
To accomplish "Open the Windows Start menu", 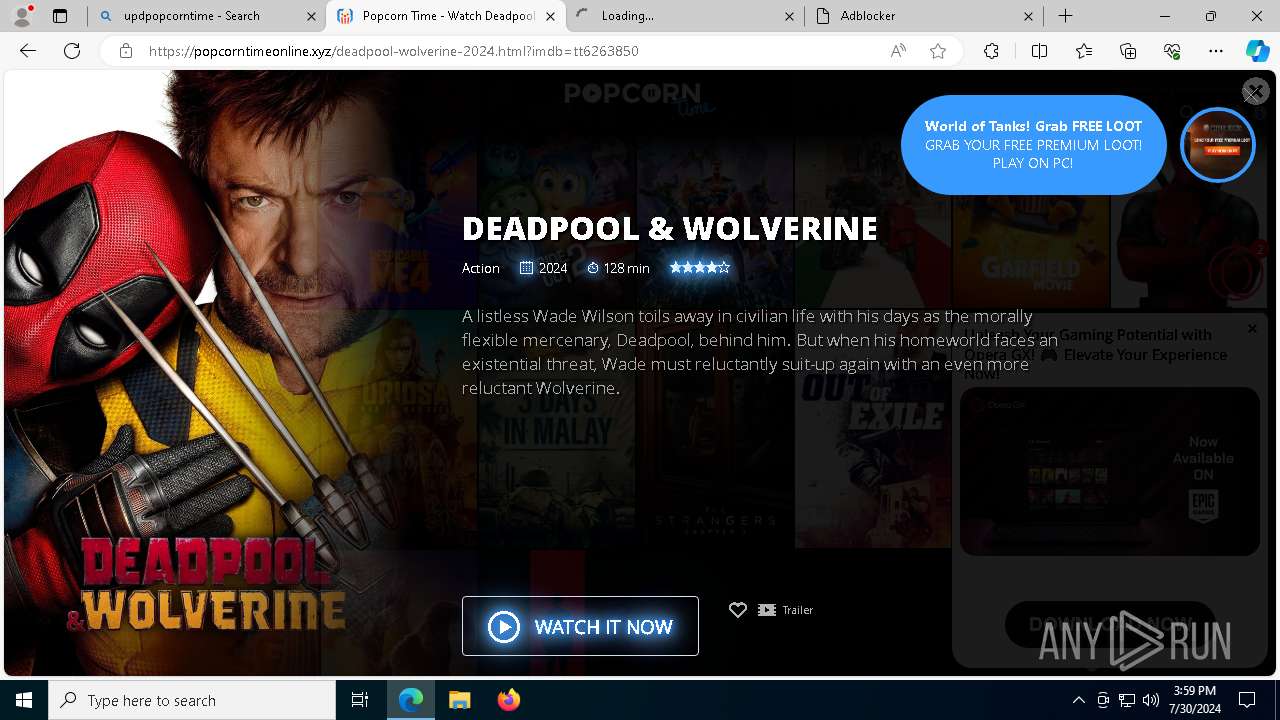I will coord(24,700).
